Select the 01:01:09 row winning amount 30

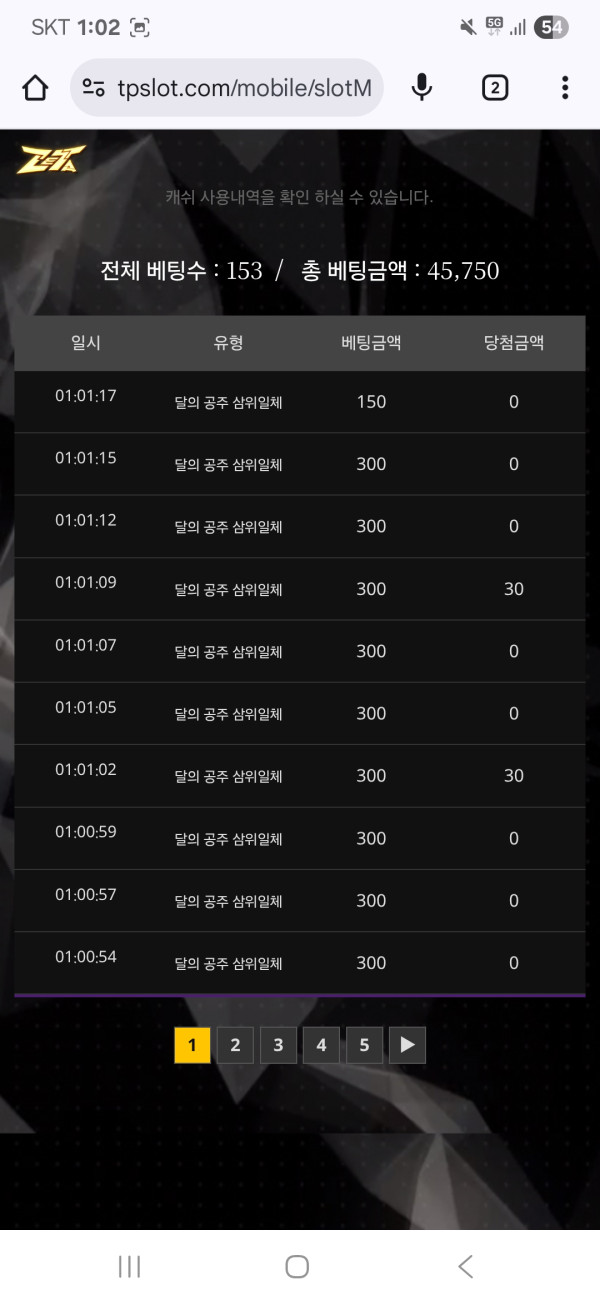pyautogui.click(x=513, y=589)
